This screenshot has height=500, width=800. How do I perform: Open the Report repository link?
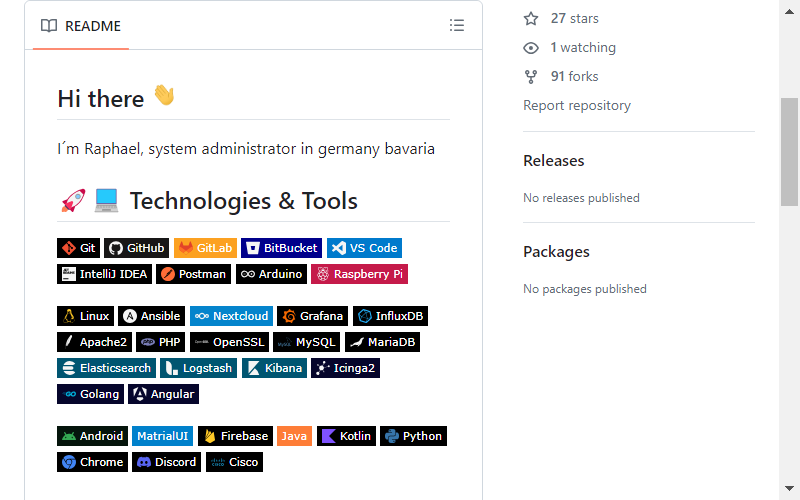point(577,105)
